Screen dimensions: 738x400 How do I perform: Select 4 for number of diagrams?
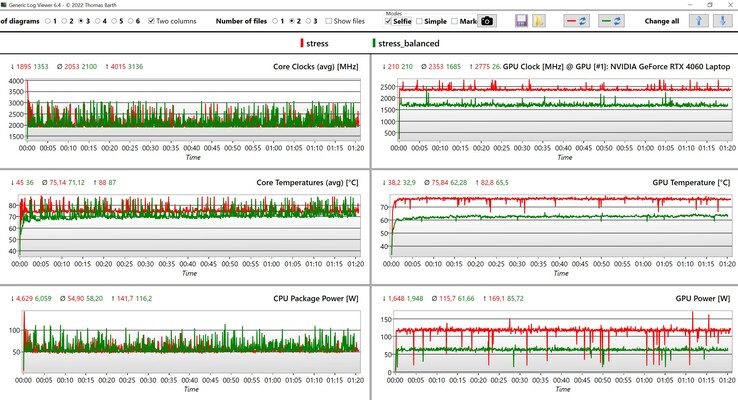(97, 21)
